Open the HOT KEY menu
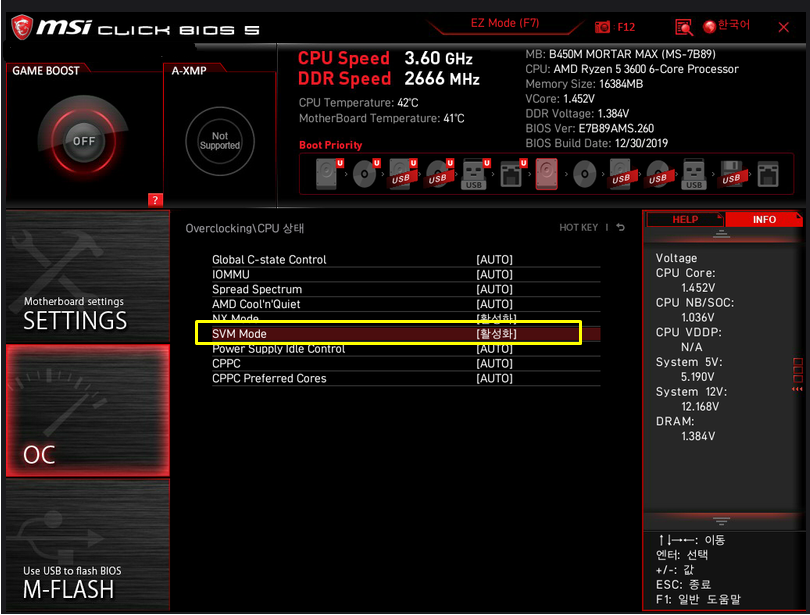Viewport: 810px width, 615px height. point(578,227)
